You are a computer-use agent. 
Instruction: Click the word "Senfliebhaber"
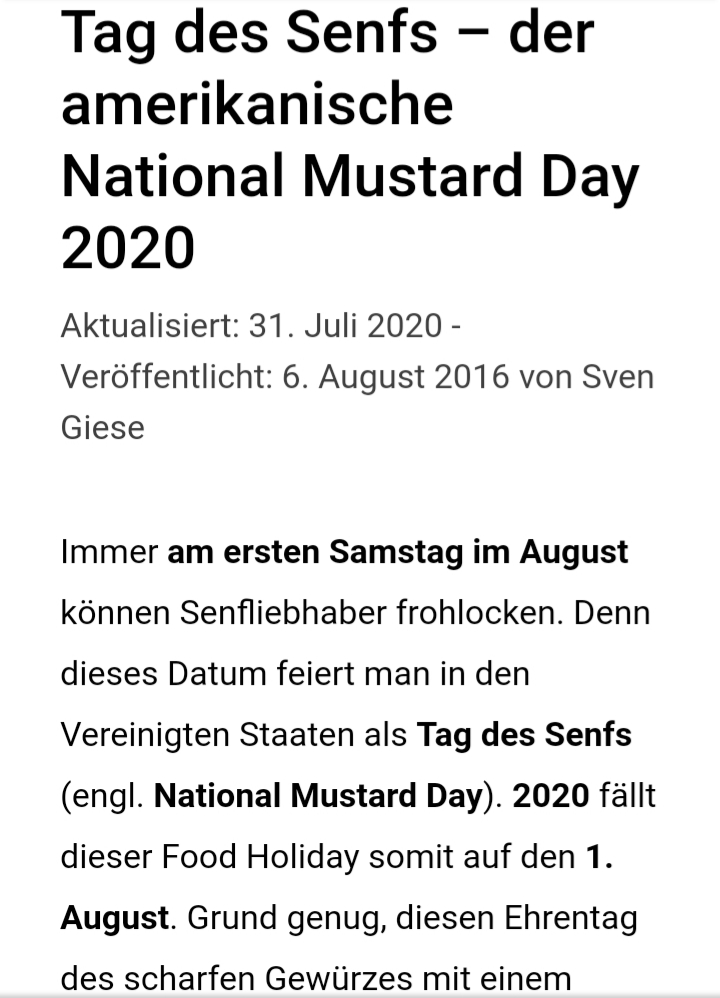coord(283,614)
